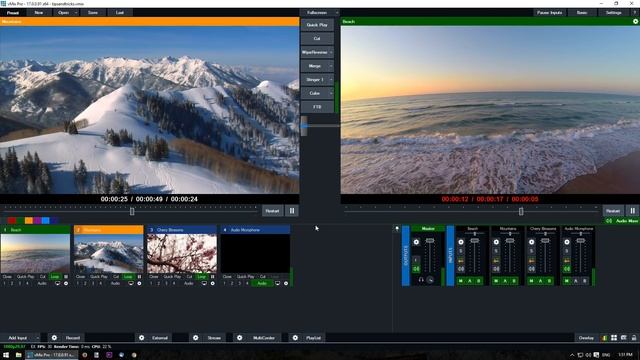
Task: Open Audio Microphone channel settings gear
Action: pyautogui.click(x=567, y=242)
